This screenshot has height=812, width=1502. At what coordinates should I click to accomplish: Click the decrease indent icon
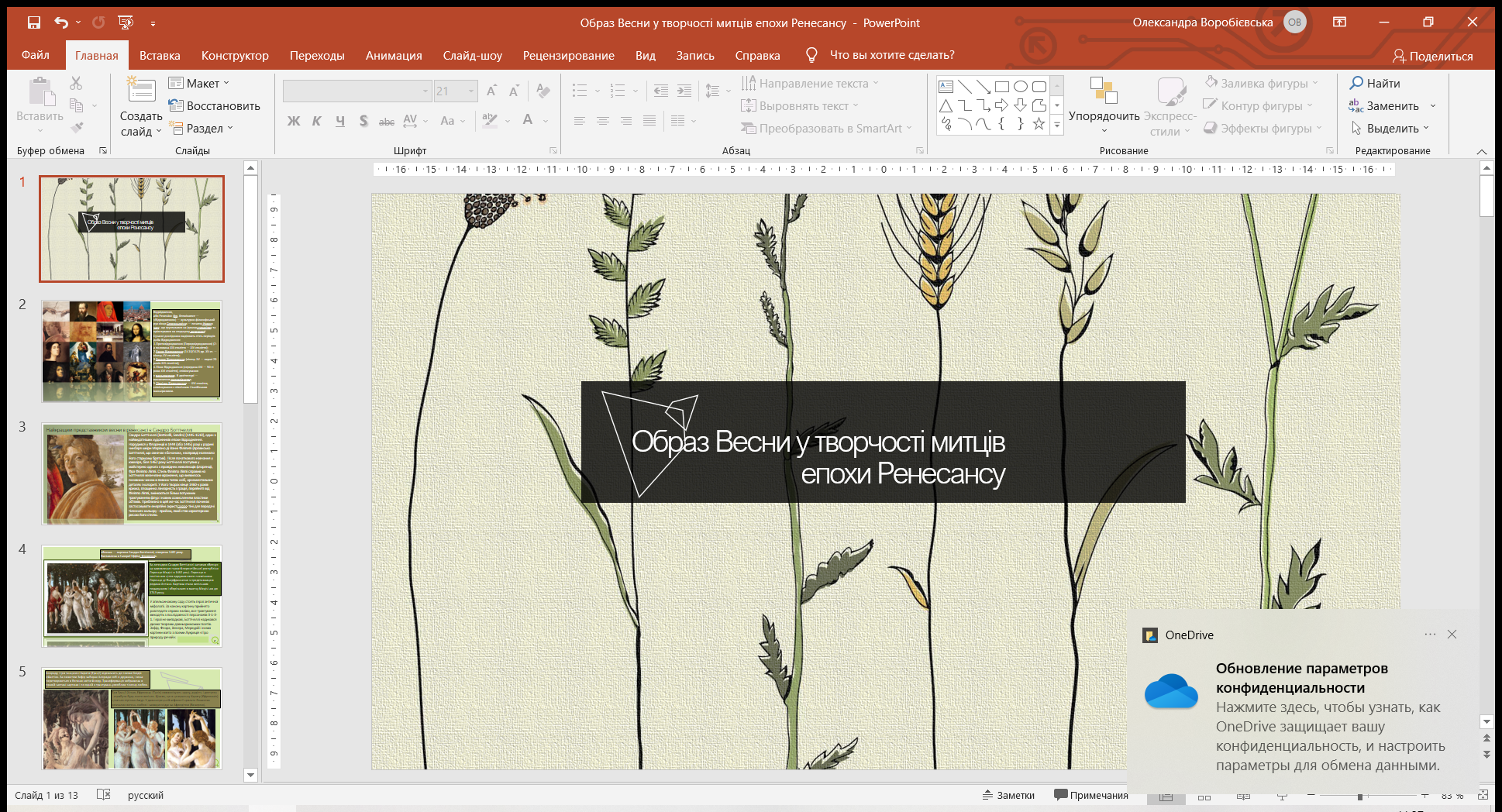(660, 91)
